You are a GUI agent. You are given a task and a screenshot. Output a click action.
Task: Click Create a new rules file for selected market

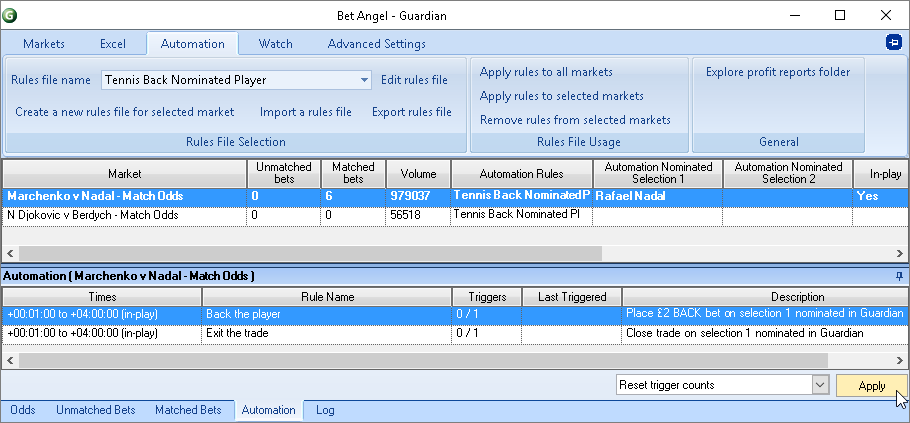(125, 112)
